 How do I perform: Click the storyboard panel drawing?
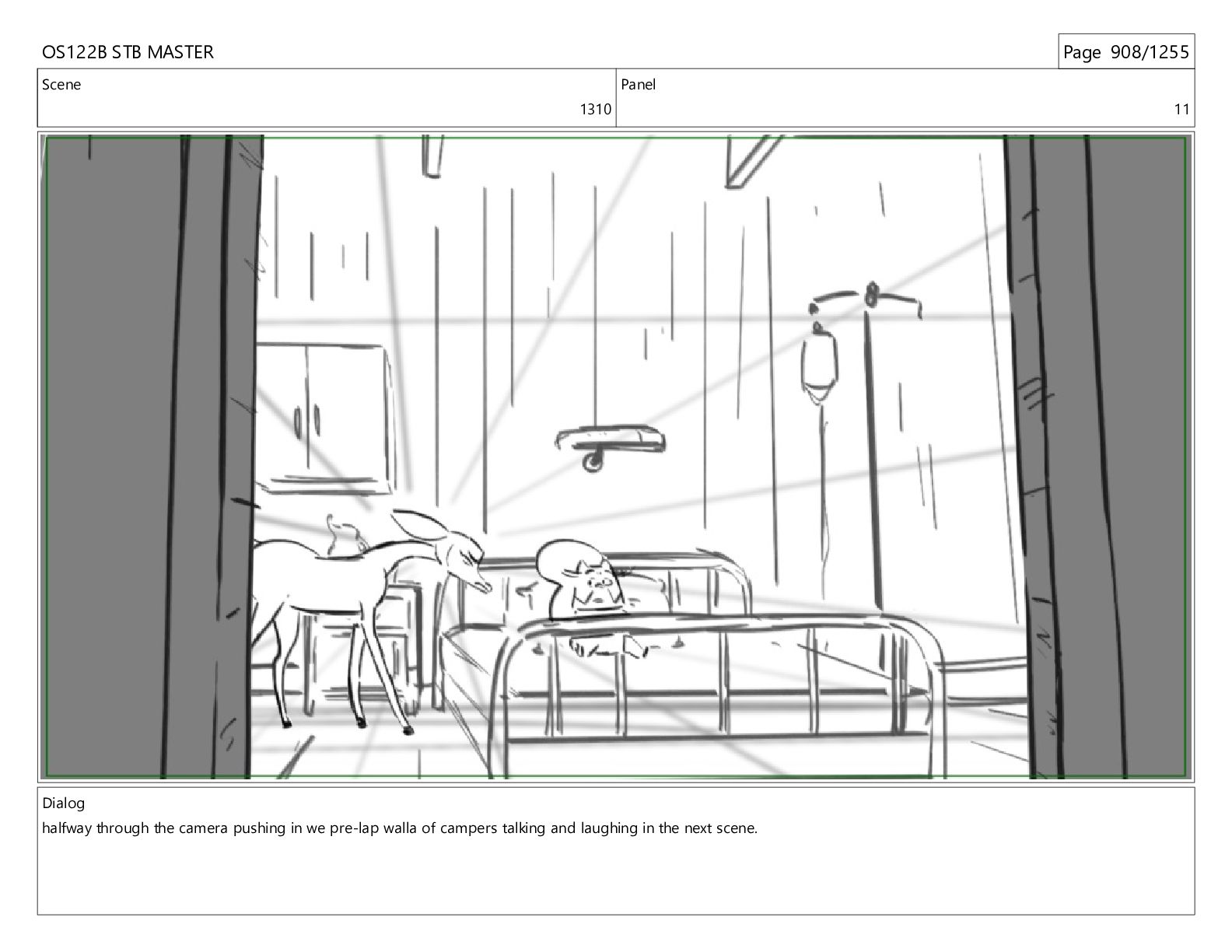pos(616,457)
